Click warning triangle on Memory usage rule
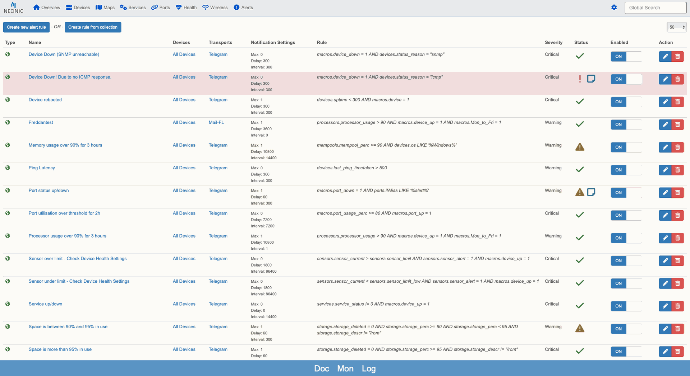 tap(580, 147)
